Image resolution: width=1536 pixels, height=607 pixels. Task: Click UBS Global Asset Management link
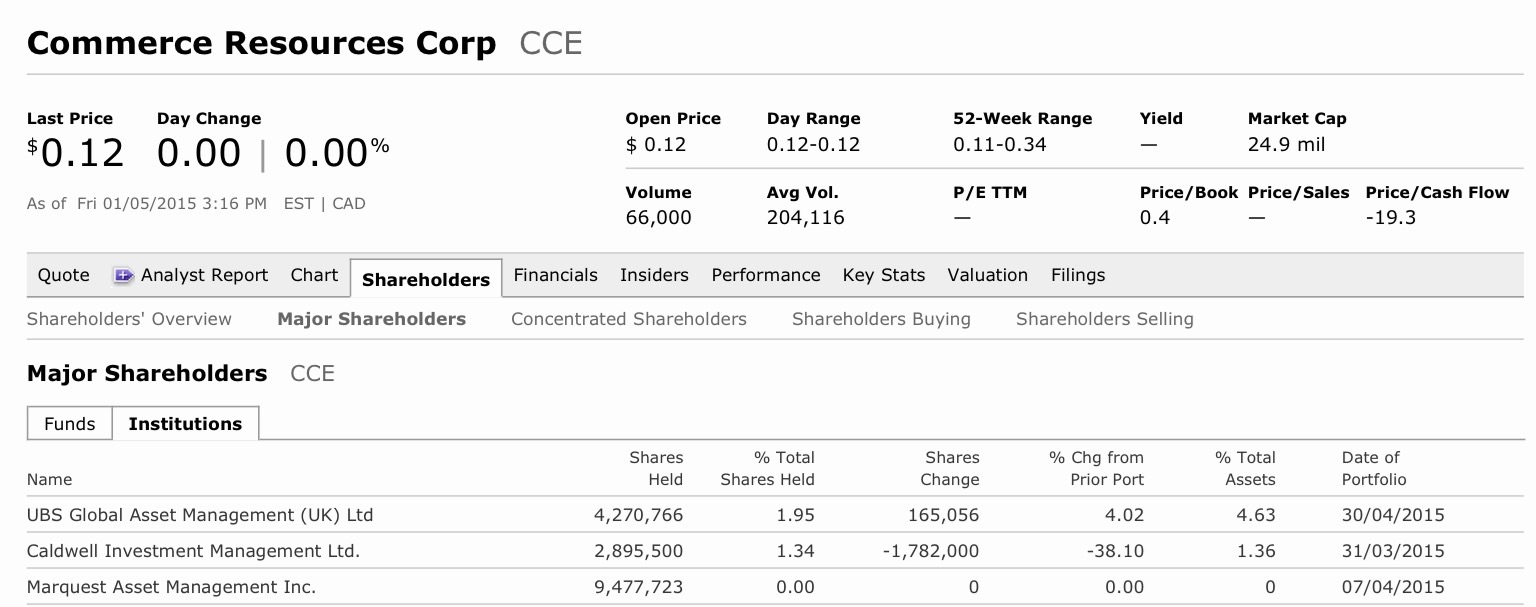click(199, 515)
